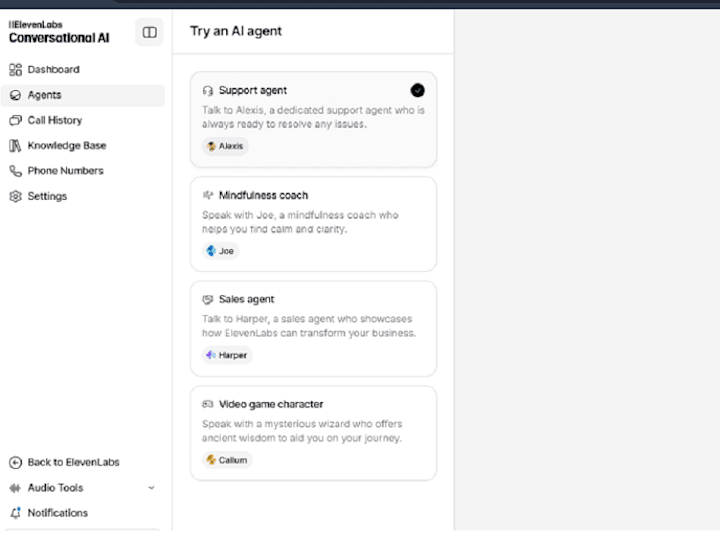Click the Dashboard grid icon
Screen dimensions: 720x540
tap(16, 69)
